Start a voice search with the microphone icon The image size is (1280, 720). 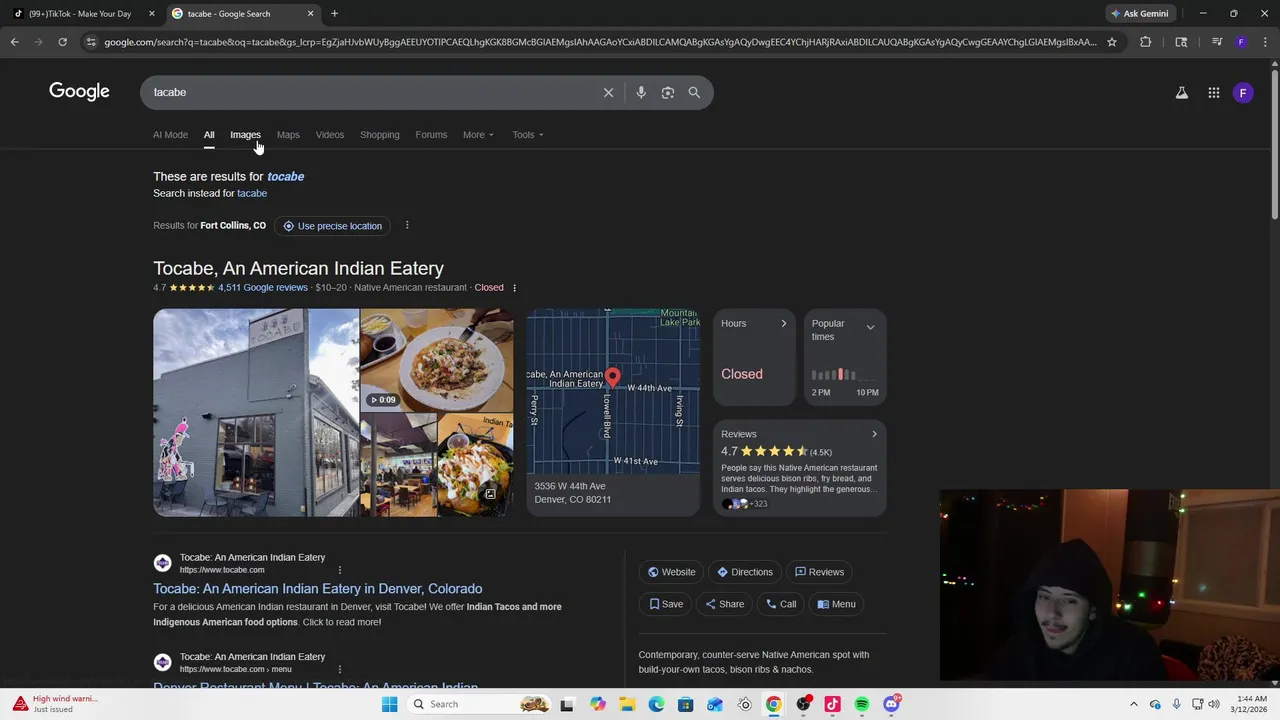641,92
